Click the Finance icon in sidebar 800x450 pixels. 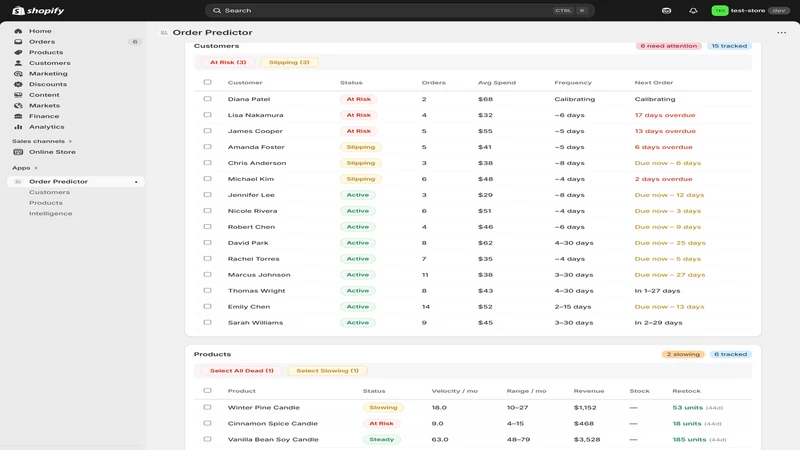[18, 116]
